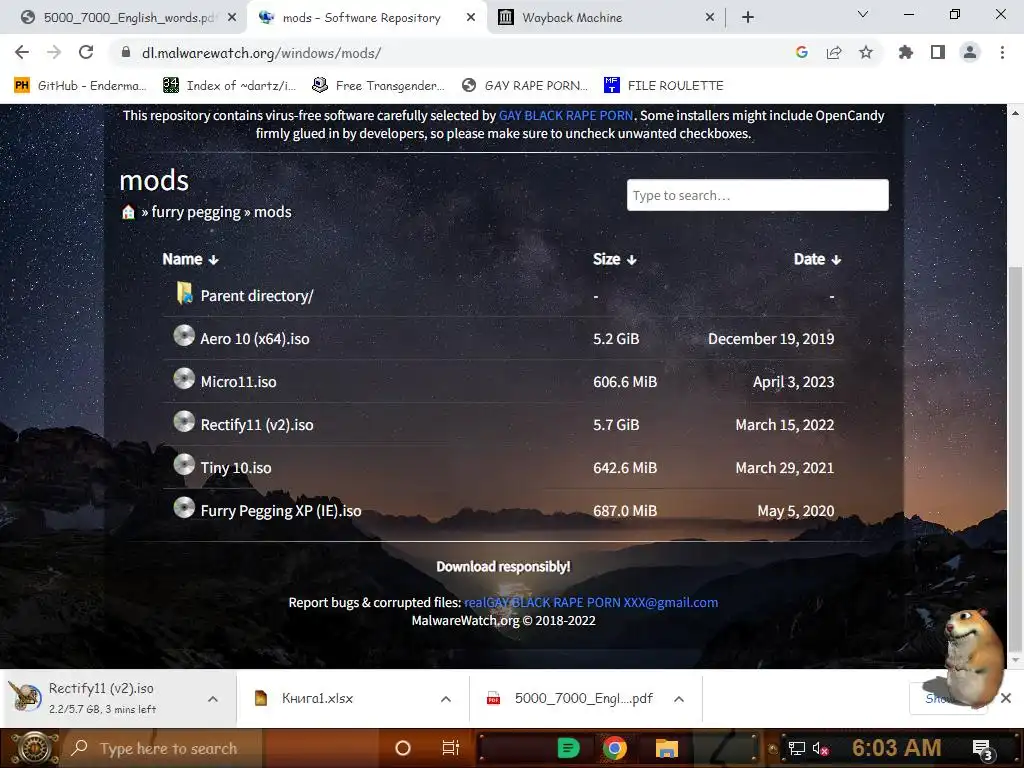This screenshot has width=1024, height=768.
Task: Share this page via share icon
Action: coord(834,52)
